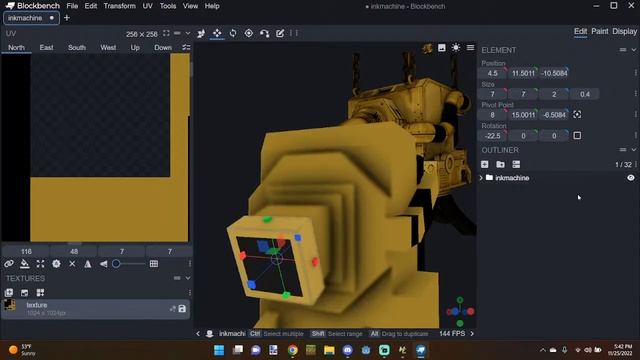The width and height of the screenshot is (640, 360).
Task: Click the texture layout grid-plus icon
Action: [x=40, y=293]
